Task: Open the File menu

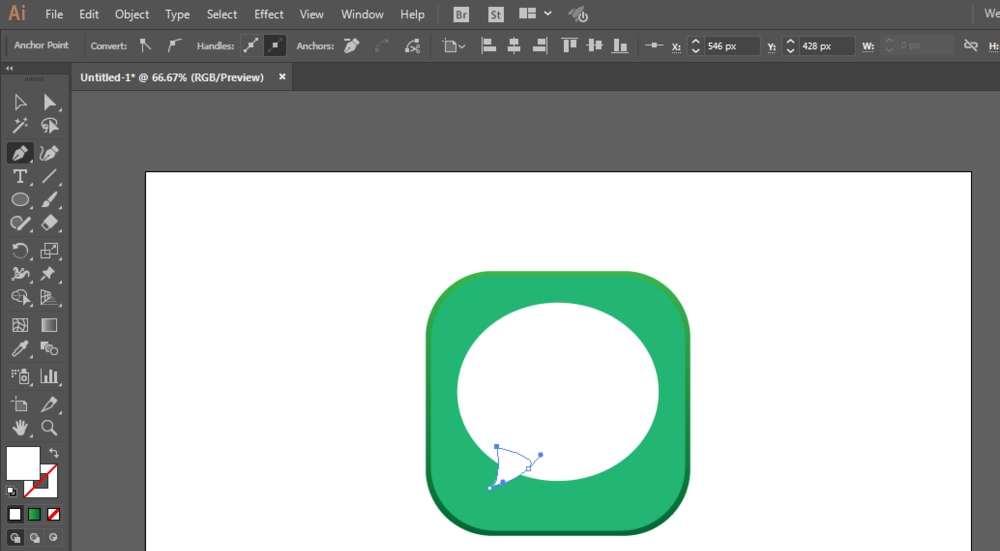Action: pyautogui.click(x=54, y=14)
